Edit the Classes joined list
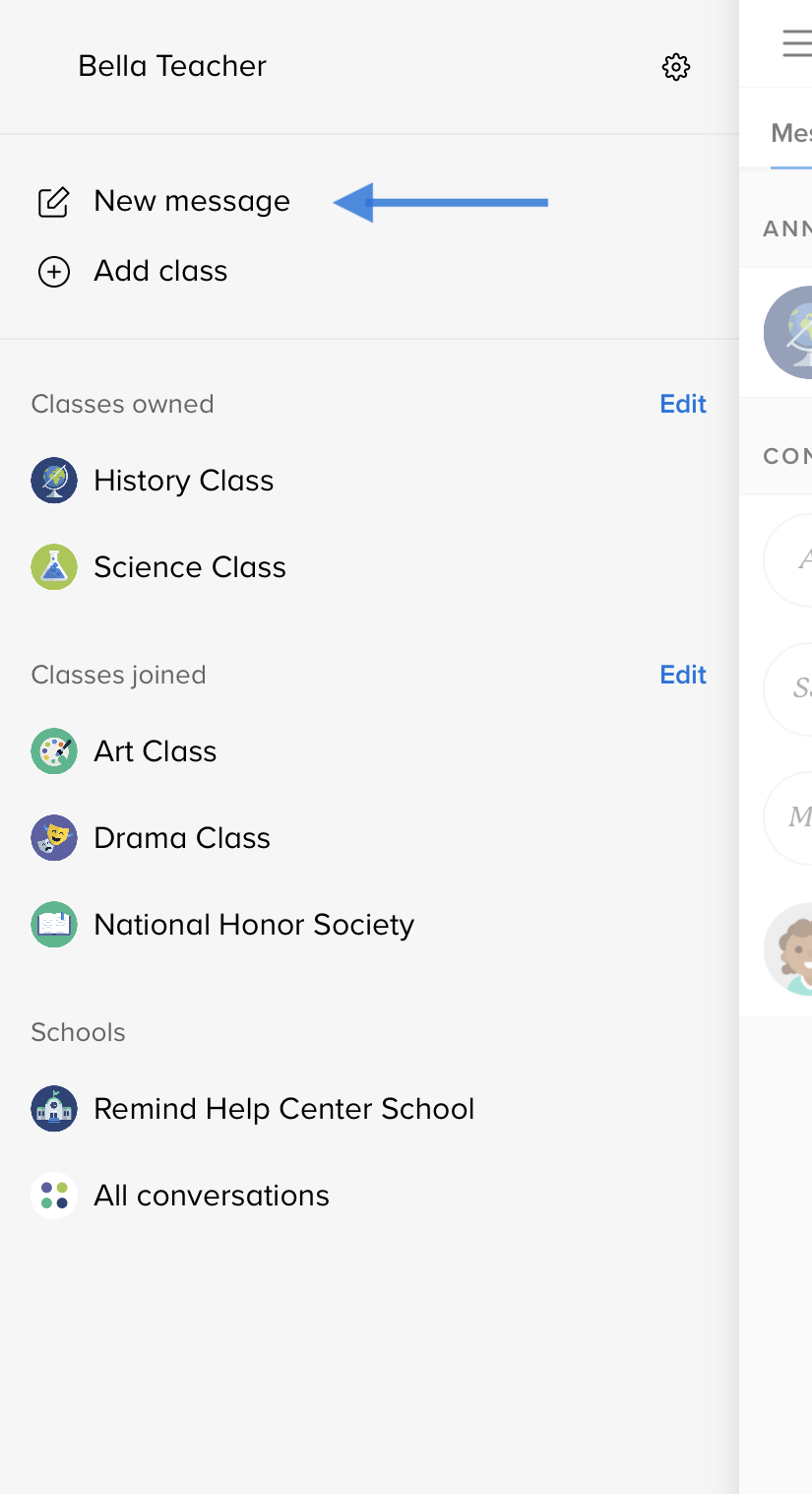The width and height of the screenshot is (812, 1494). [683, 675]
